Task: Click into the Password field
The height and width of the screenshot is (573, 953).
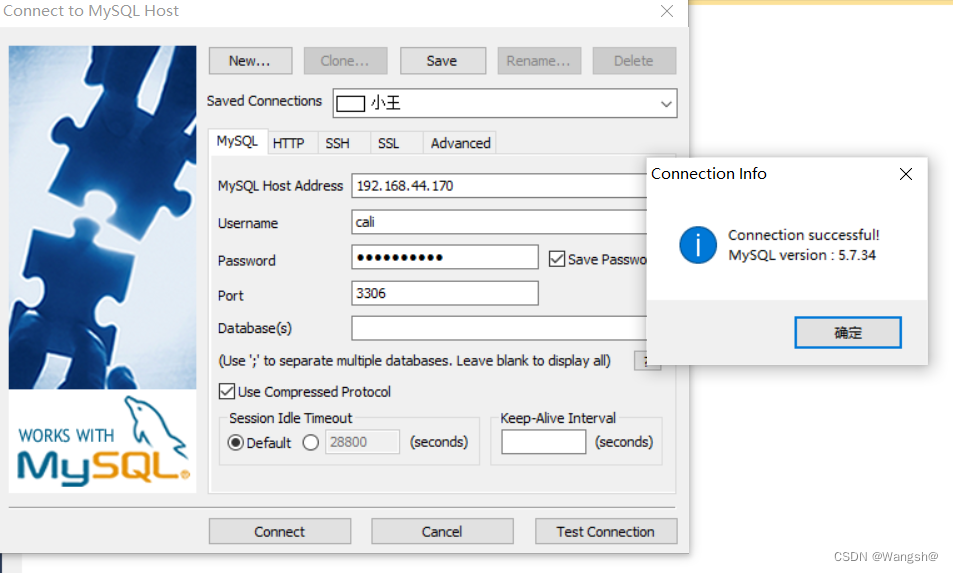Action: (445, 257)
